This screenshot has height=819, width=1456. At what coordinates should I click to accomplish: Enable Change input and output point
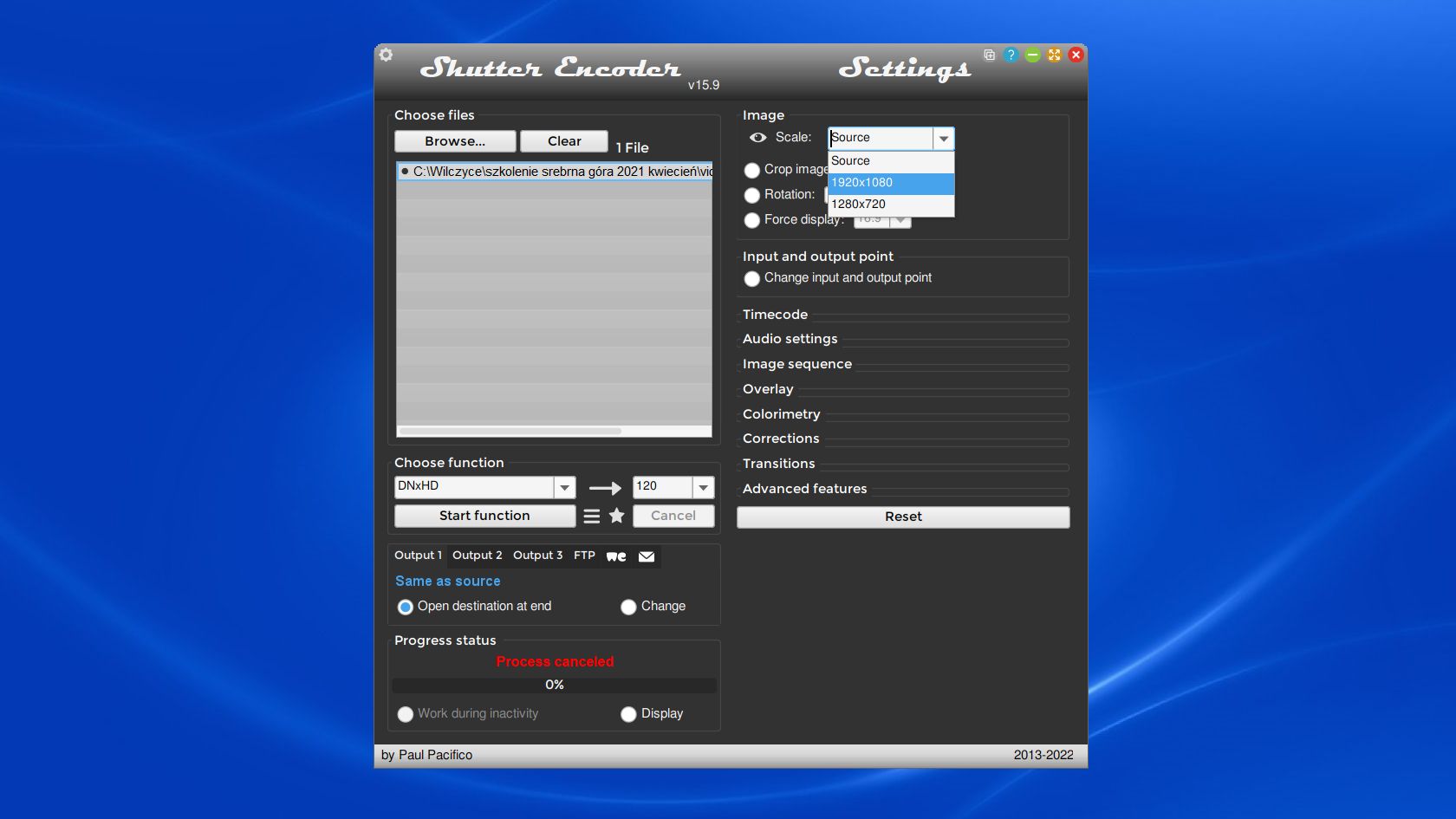[x=752, y=278]
